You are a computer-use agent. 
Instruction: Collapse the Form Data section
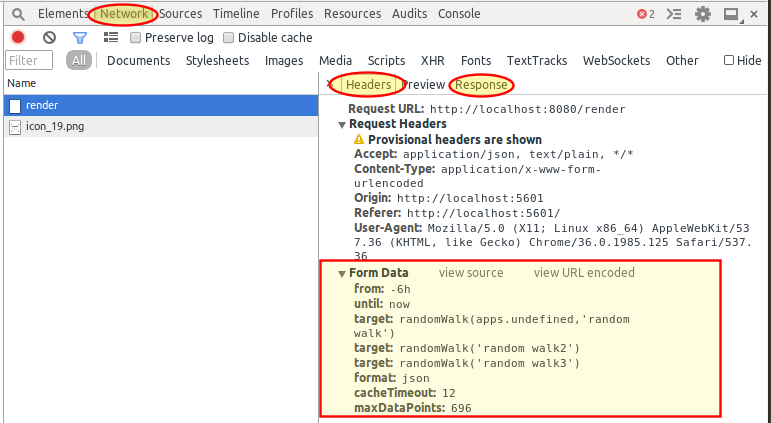[x=342, y=273]
